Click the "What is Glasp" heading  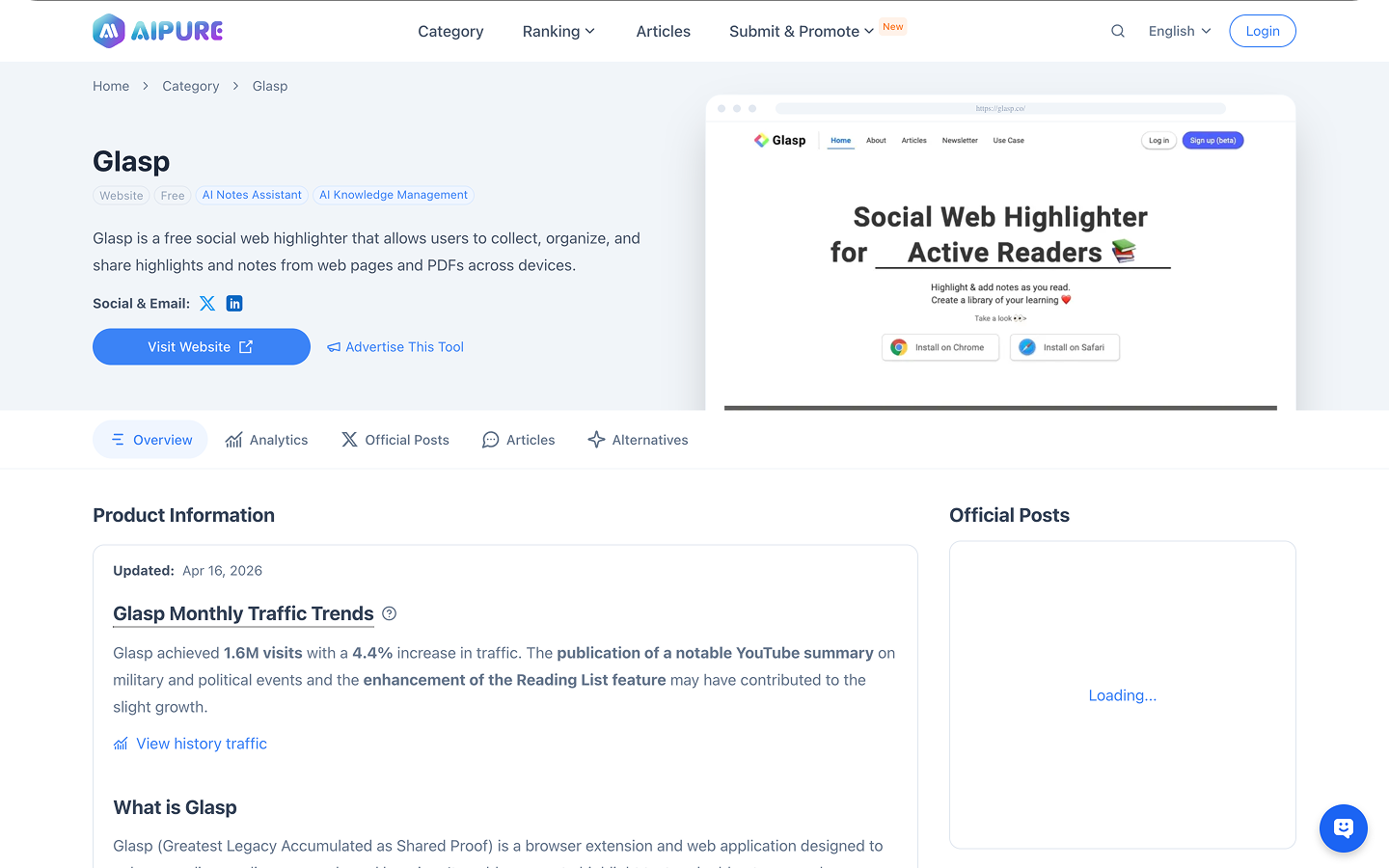(x=175, y=807)
